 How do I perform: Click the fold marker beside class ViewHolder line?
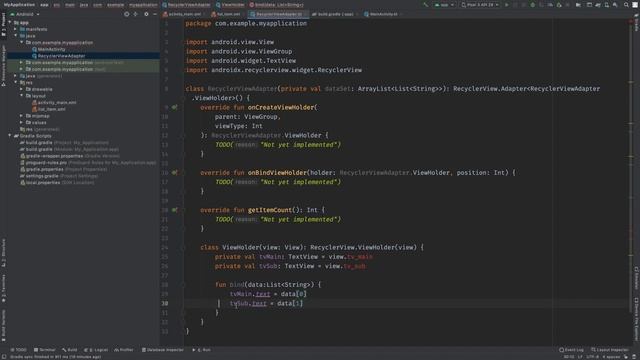tap(184, 247)
